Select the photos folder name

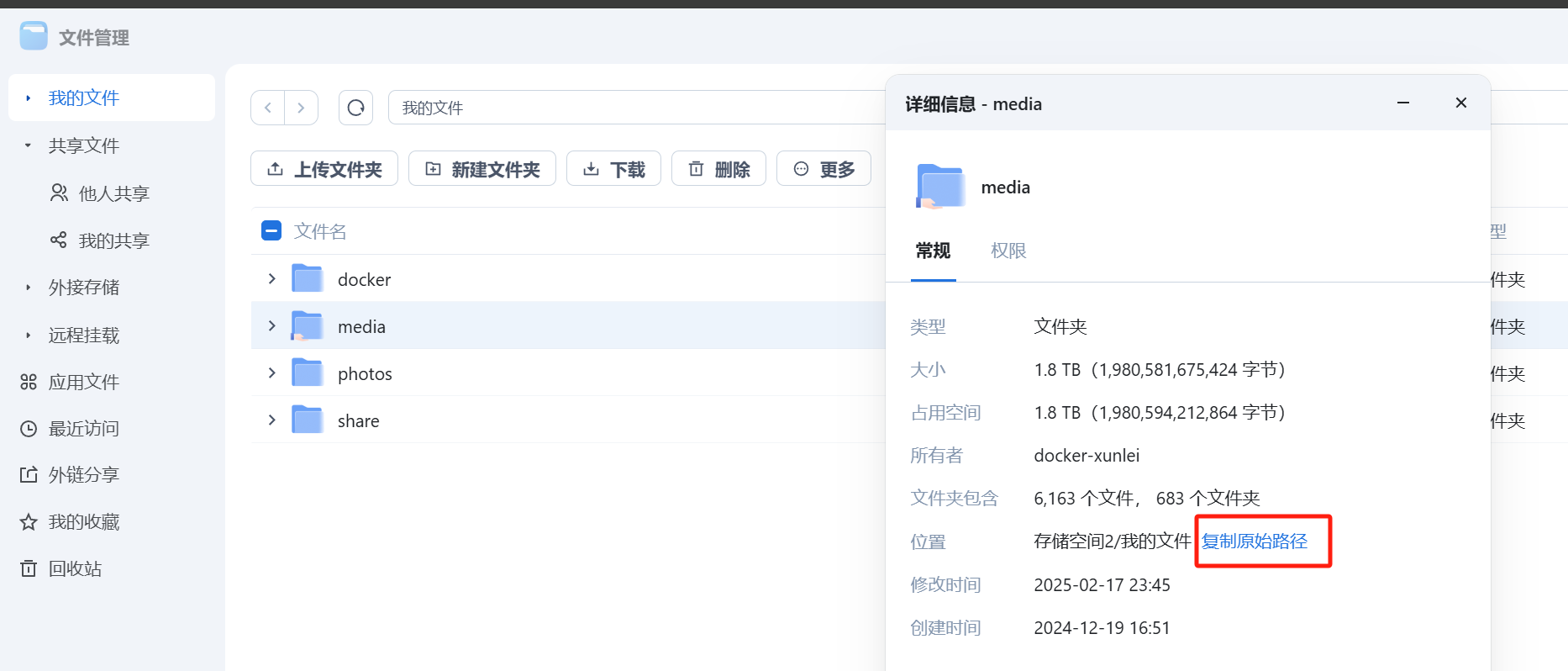tap(365, 373)
